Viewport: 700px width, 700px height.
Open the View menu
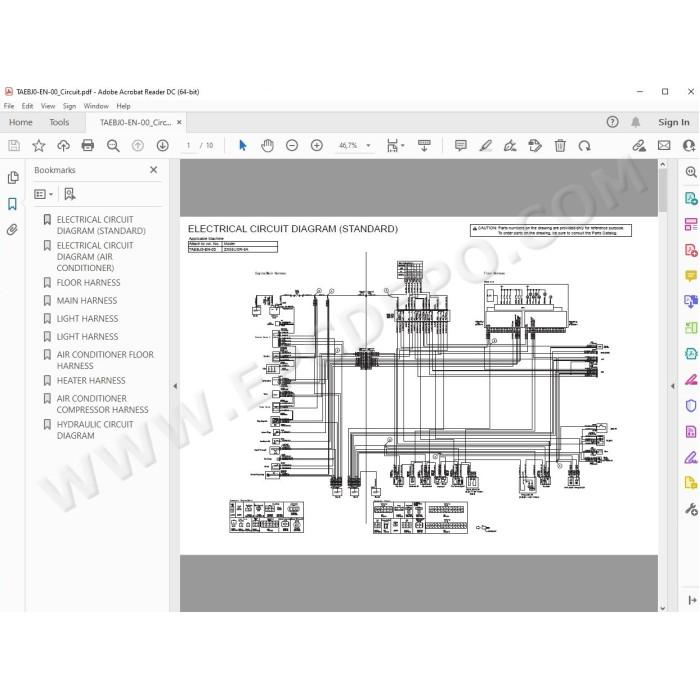(x=48, y=106)
